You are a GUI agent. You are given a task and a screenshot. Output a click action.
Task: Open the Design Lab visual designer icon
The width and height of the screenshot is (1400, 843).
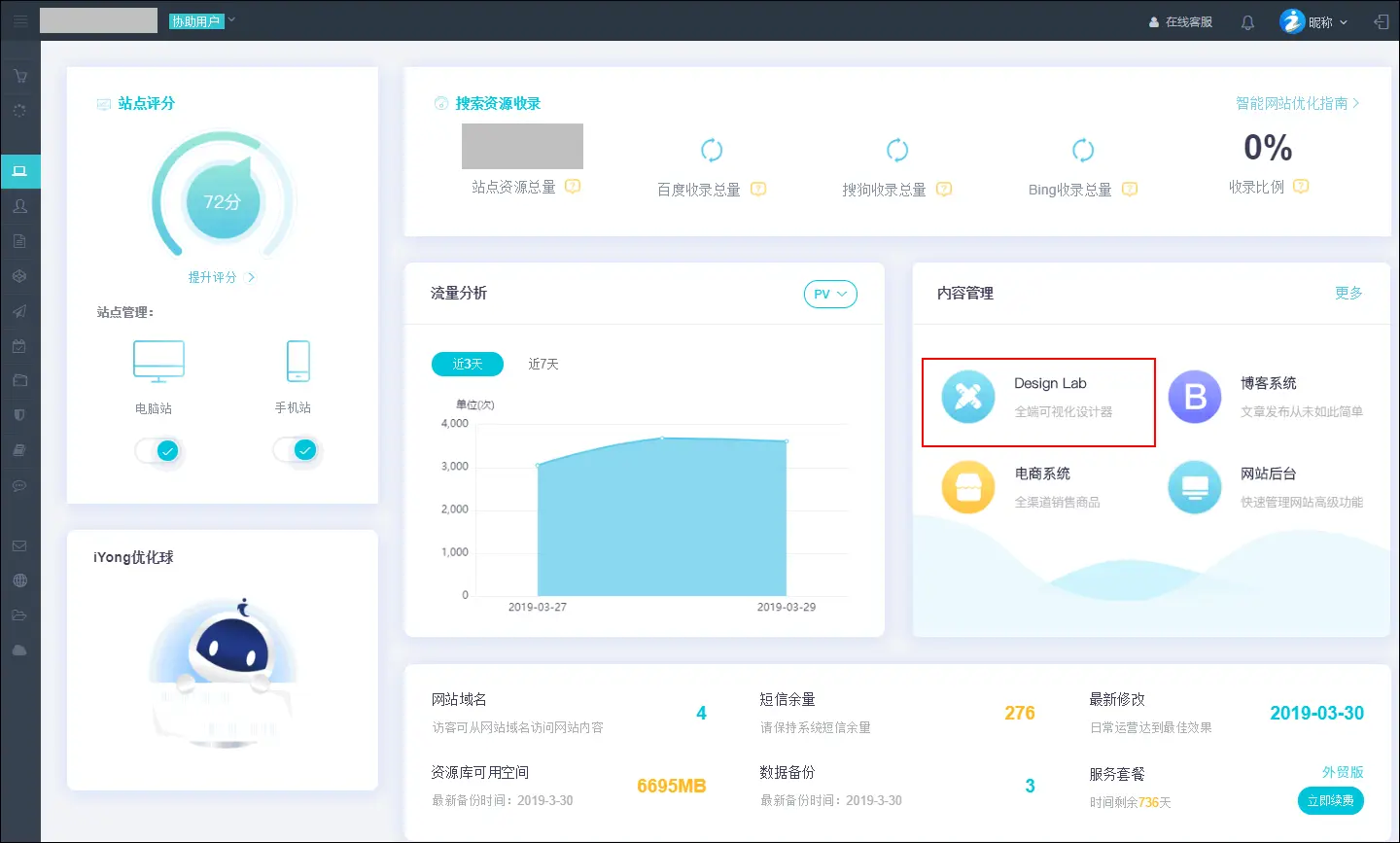[968, 397]
